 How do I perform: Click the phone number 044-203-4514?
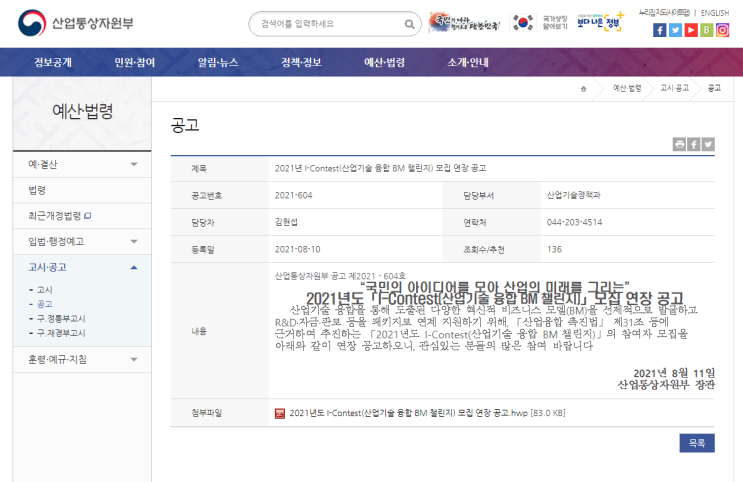574,222
